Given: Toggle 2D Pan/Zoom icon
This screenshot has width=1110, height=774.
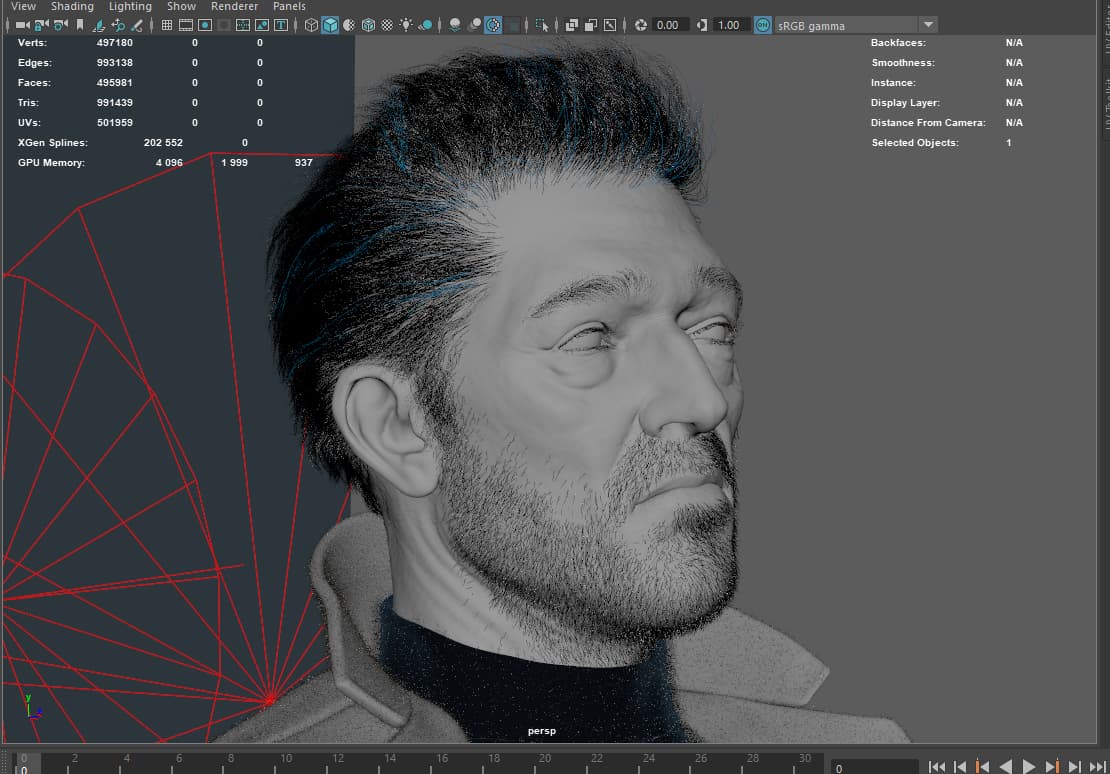Looking at the screenshot, I should [x=118, y=25].
